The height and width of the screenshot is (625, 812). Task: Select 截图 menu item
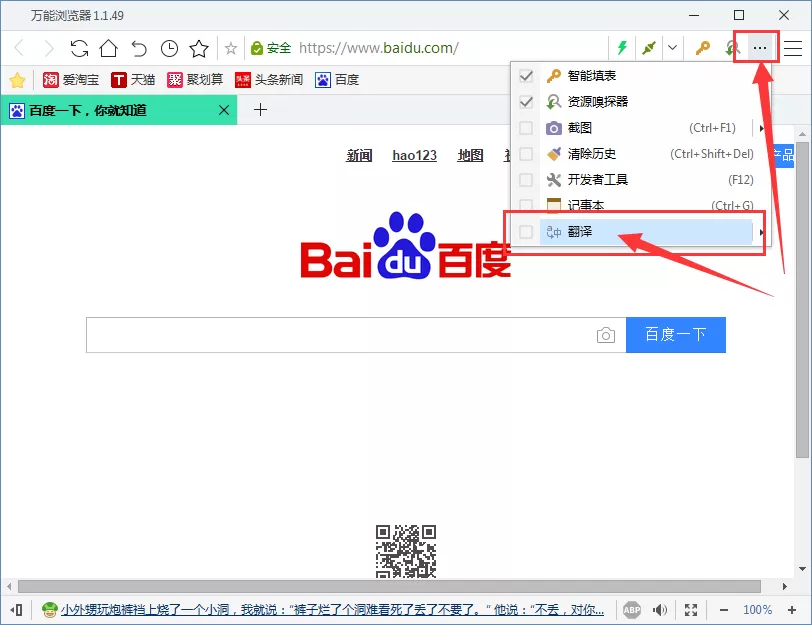coord(646,127)
